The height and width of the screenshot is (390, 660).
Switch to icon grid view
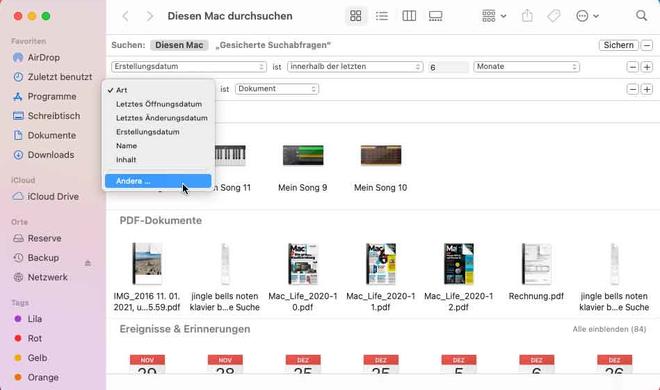(x=356, y=16)
